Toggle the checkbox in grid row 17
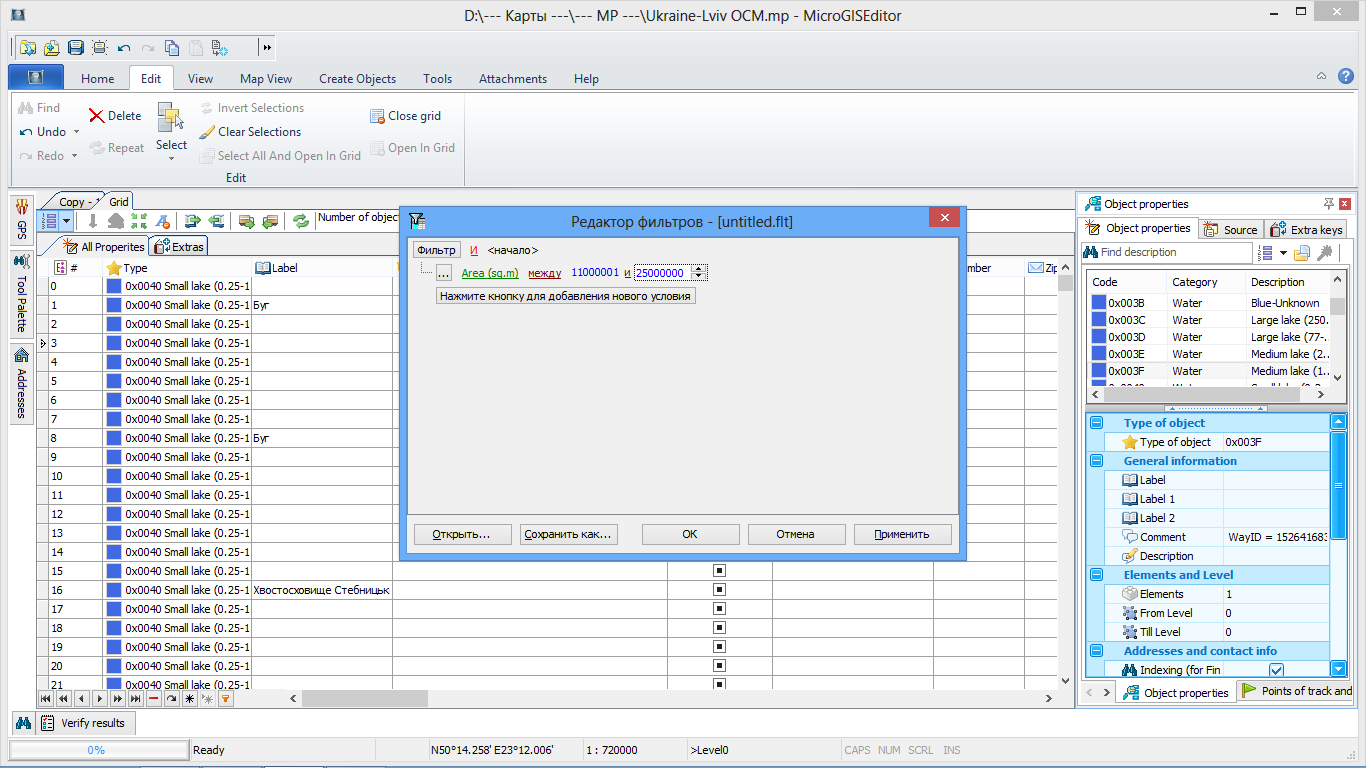This screenshot has width=1366, height=768. click(719, 609)
